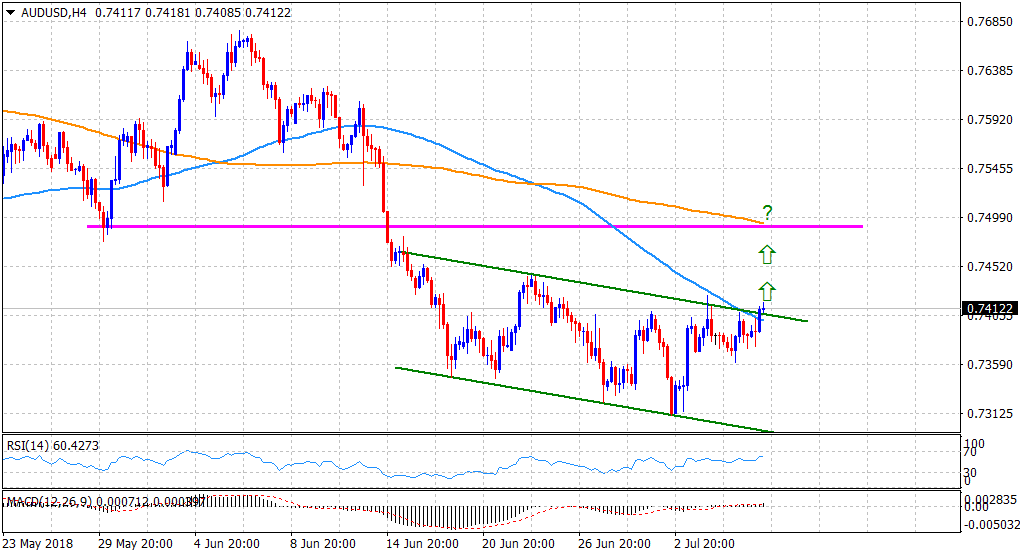
Task: Click the dropdown triangle beside AUDUSD,H4
Action: coord(11,10)
